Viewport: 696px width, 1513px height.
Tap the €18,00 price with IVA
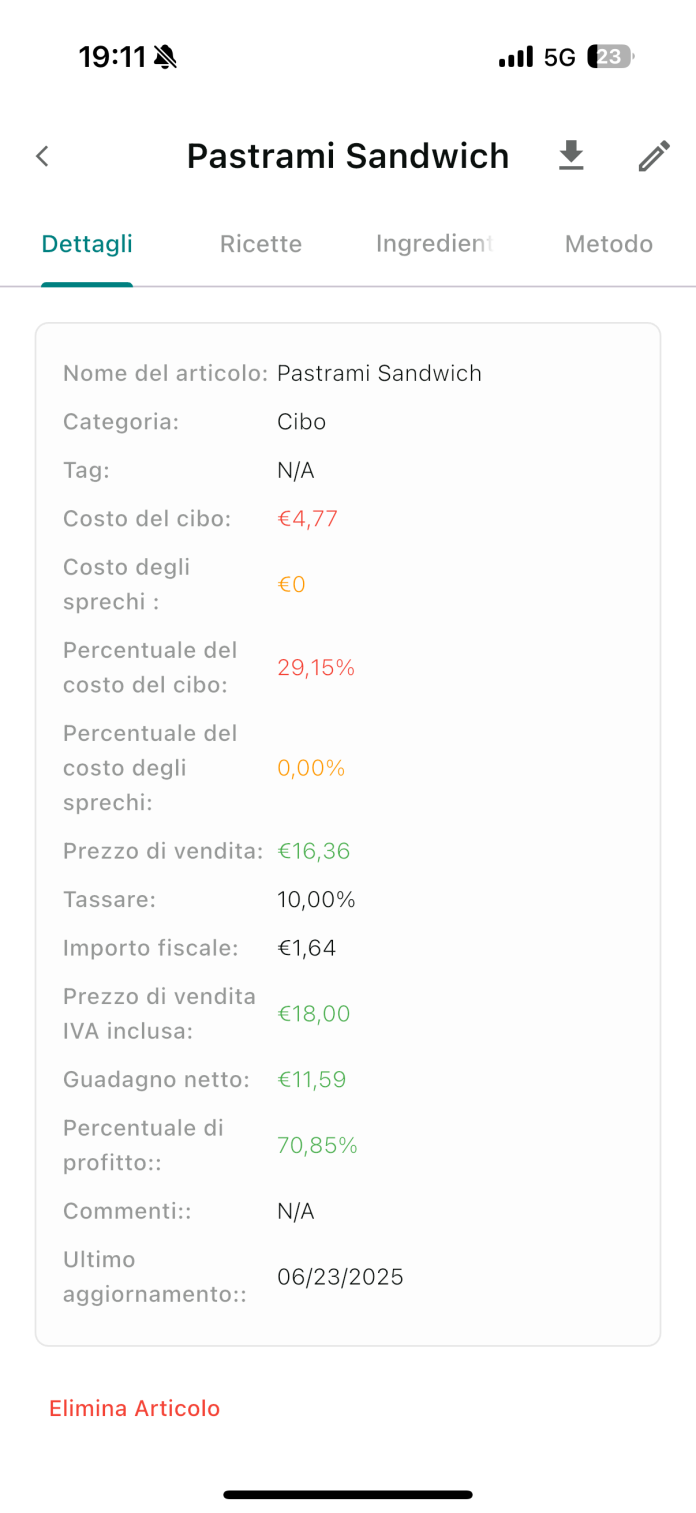coord(314,1014)
